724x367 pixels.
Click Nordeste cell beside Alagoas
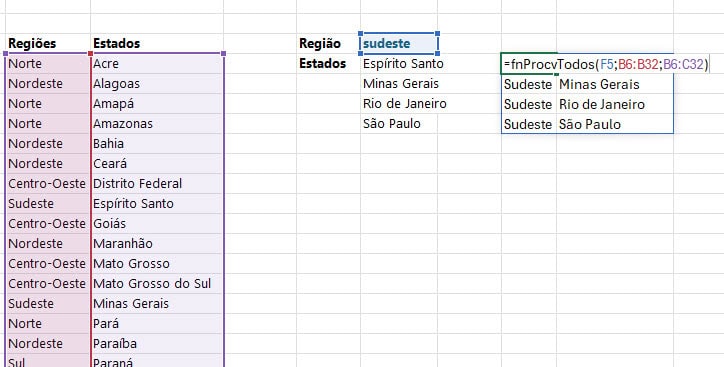click(48, 84)
